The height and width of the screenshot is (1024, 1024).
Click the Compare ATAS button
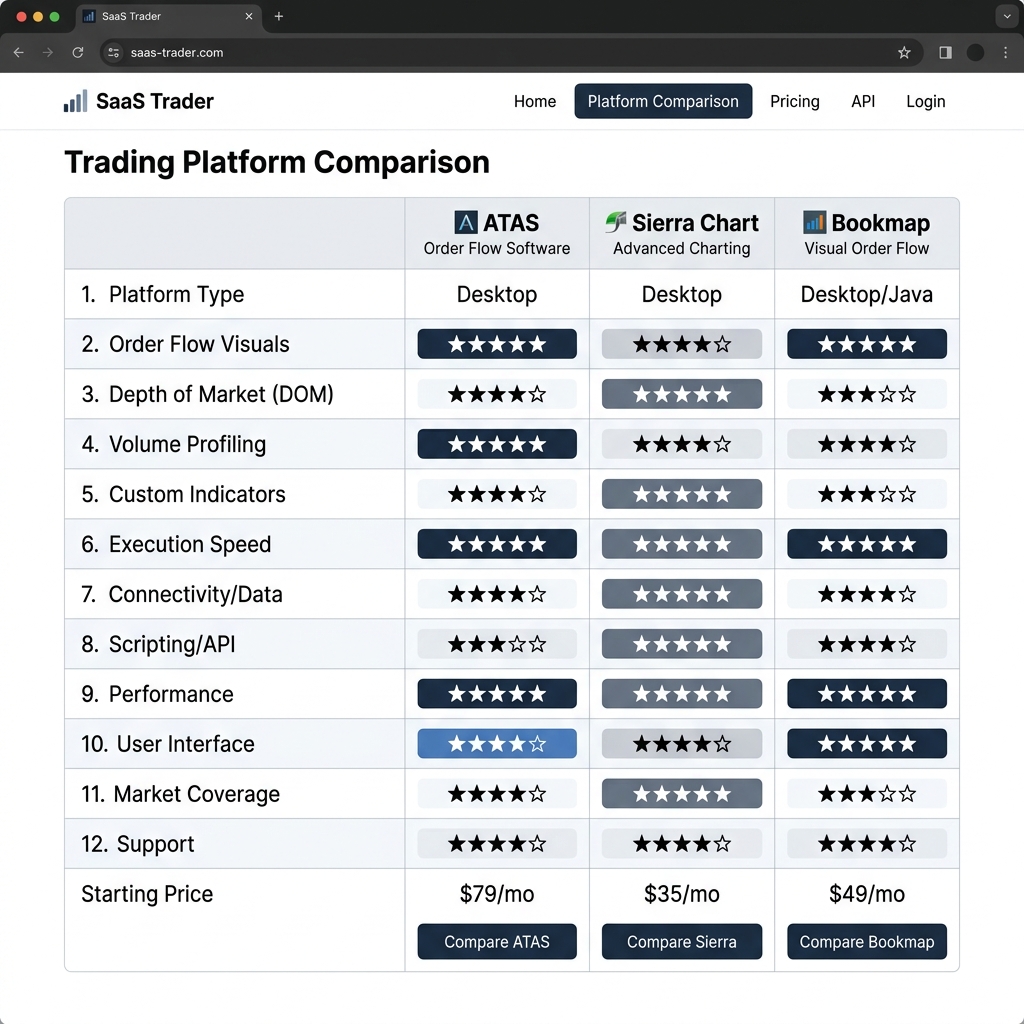click(497, 941)
